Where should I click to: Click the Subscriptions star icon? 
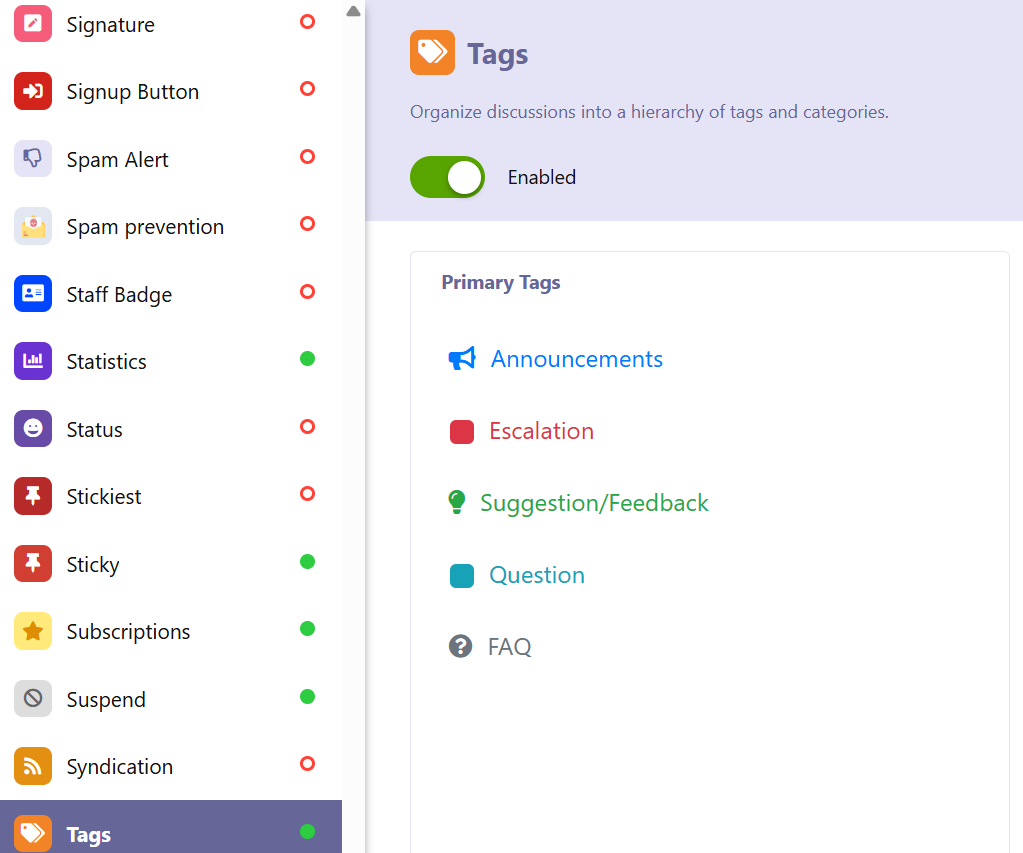click(x=33, y=631)
